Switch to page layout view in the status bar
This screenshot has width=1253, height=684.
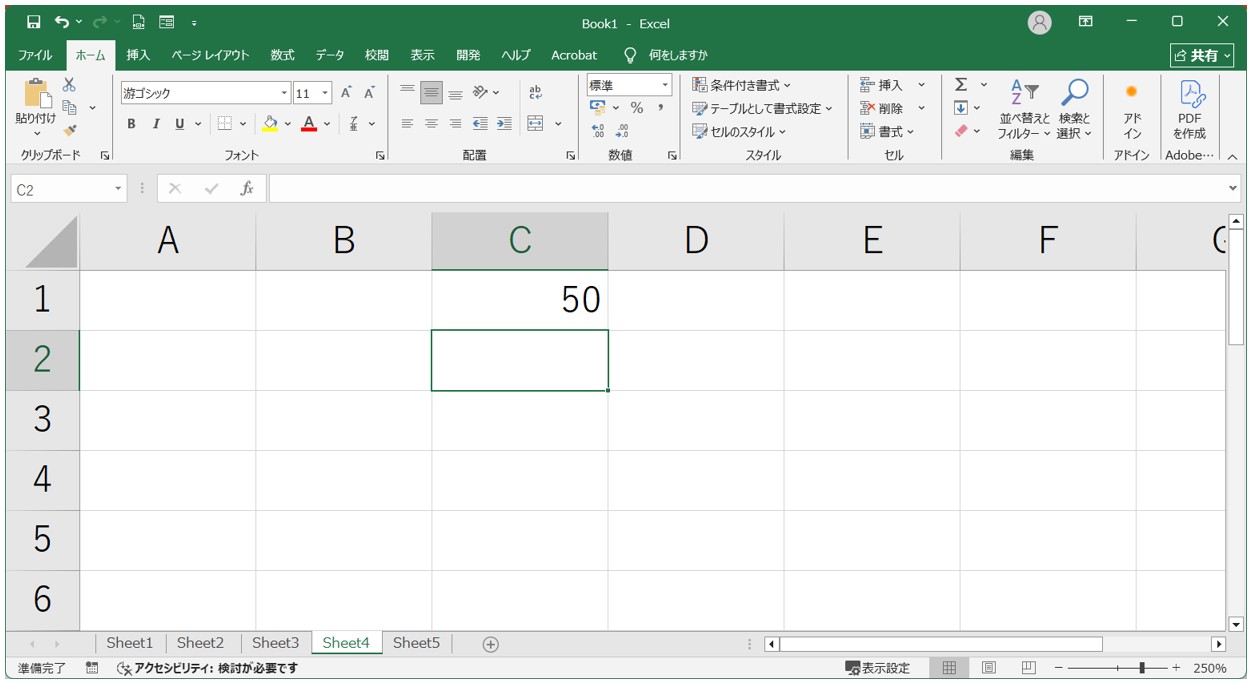click(x=988, y=668)
